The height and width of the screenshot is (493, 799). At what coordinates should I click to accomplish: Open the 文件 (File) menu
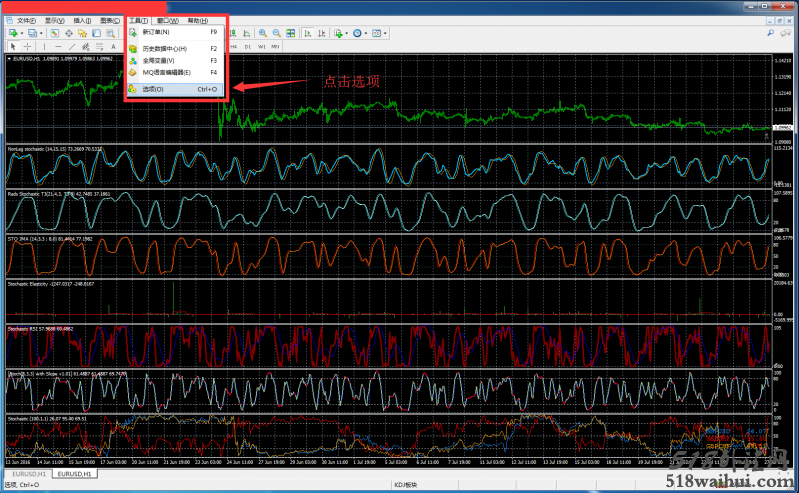pyautogui.click(x=26, y=20)
